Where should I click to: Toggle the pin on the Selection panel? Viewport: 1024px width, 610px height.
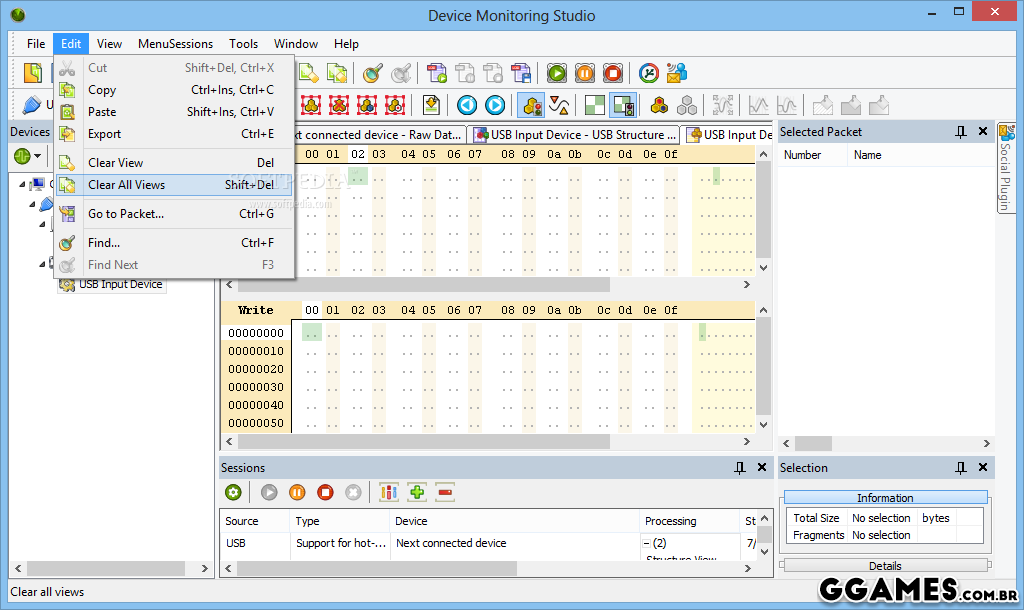tap(961, 468)
